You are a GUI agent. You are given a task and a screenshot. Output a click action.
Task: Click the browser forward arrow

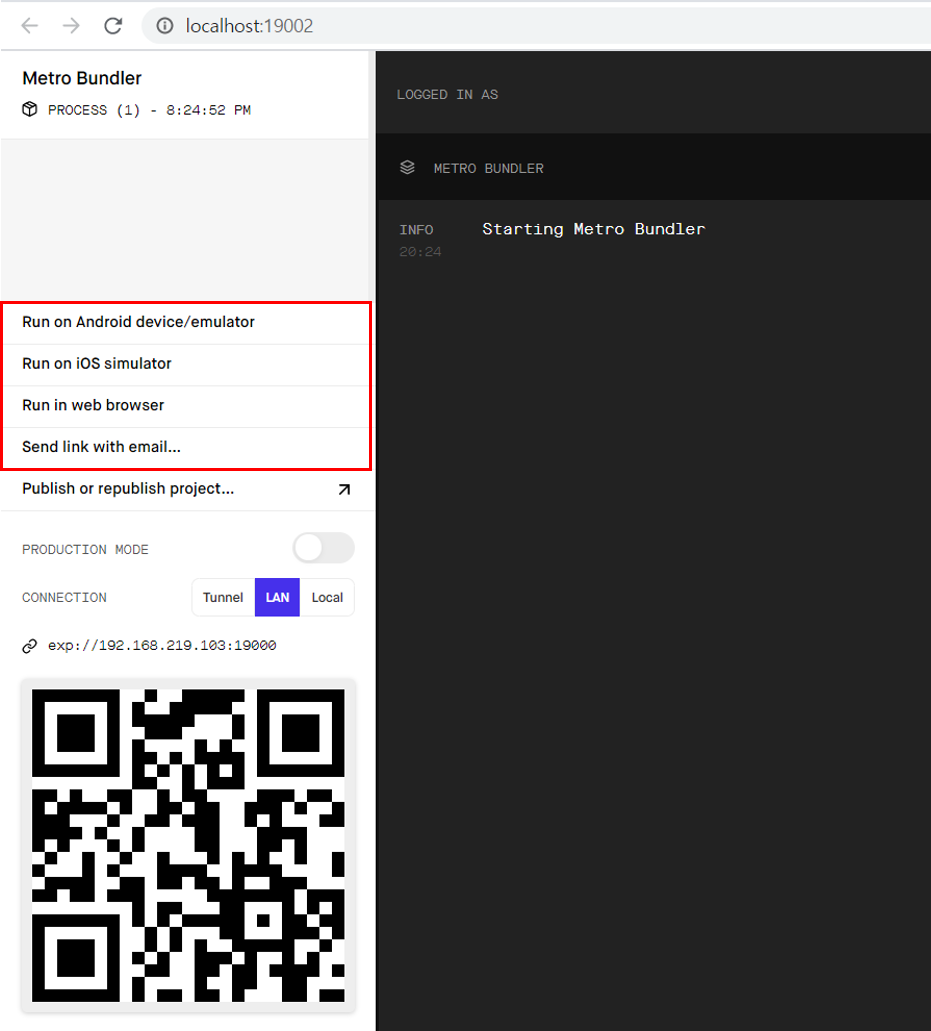click(71, 26)
